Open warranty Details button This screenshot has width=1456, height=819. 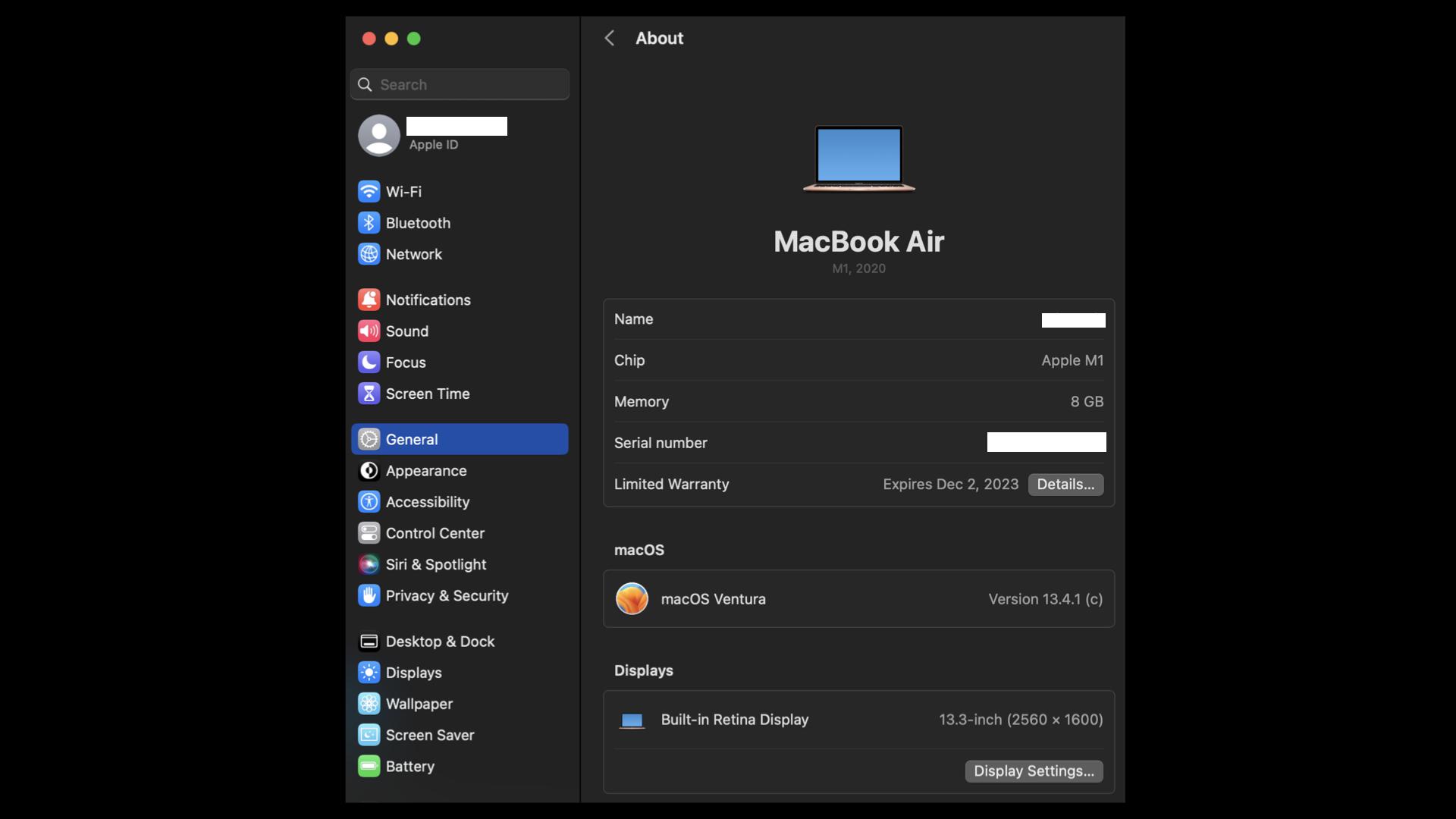[1065, 484]
